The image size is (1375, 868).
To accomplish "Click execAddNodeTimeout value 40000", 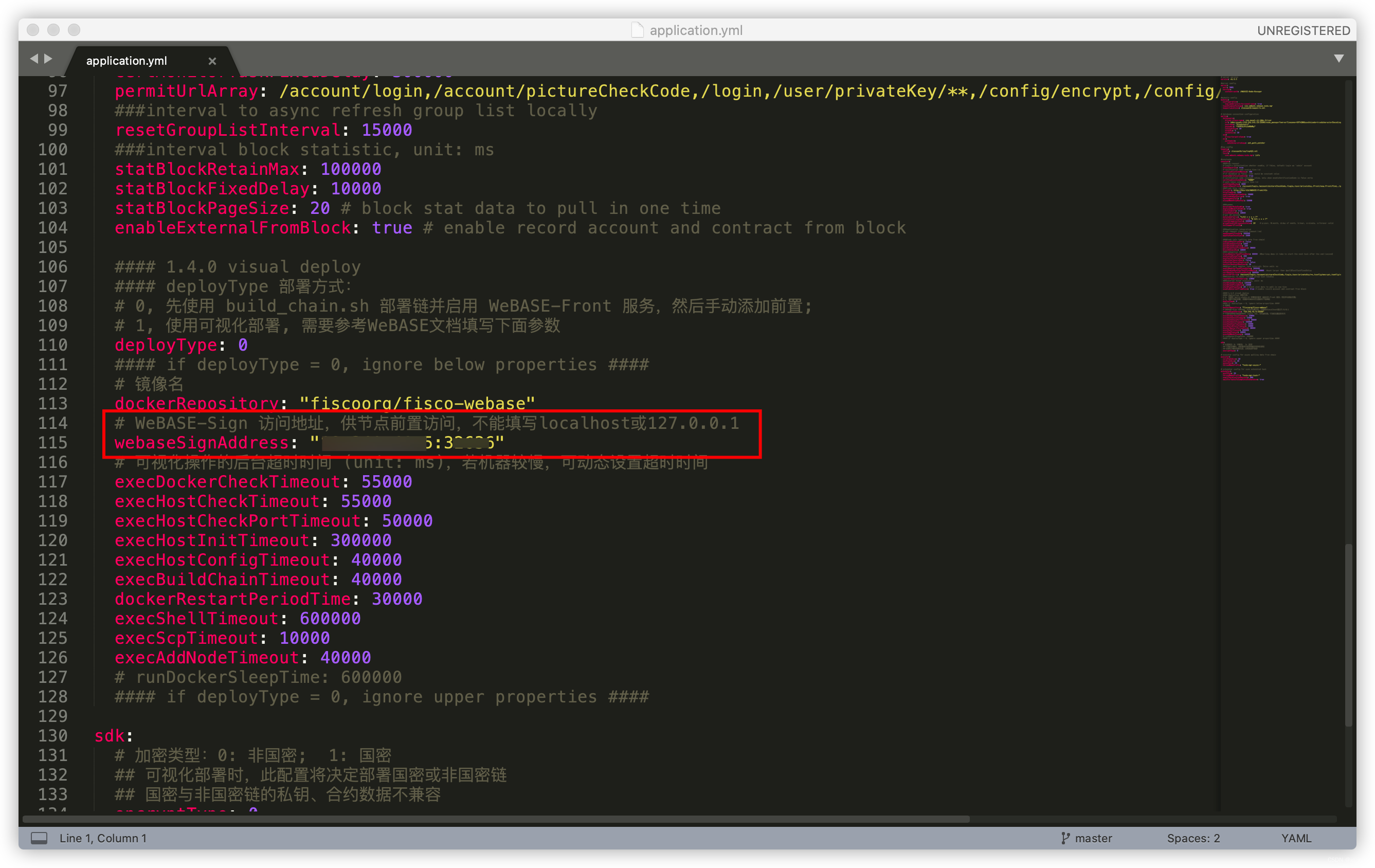I will [346, 658].
